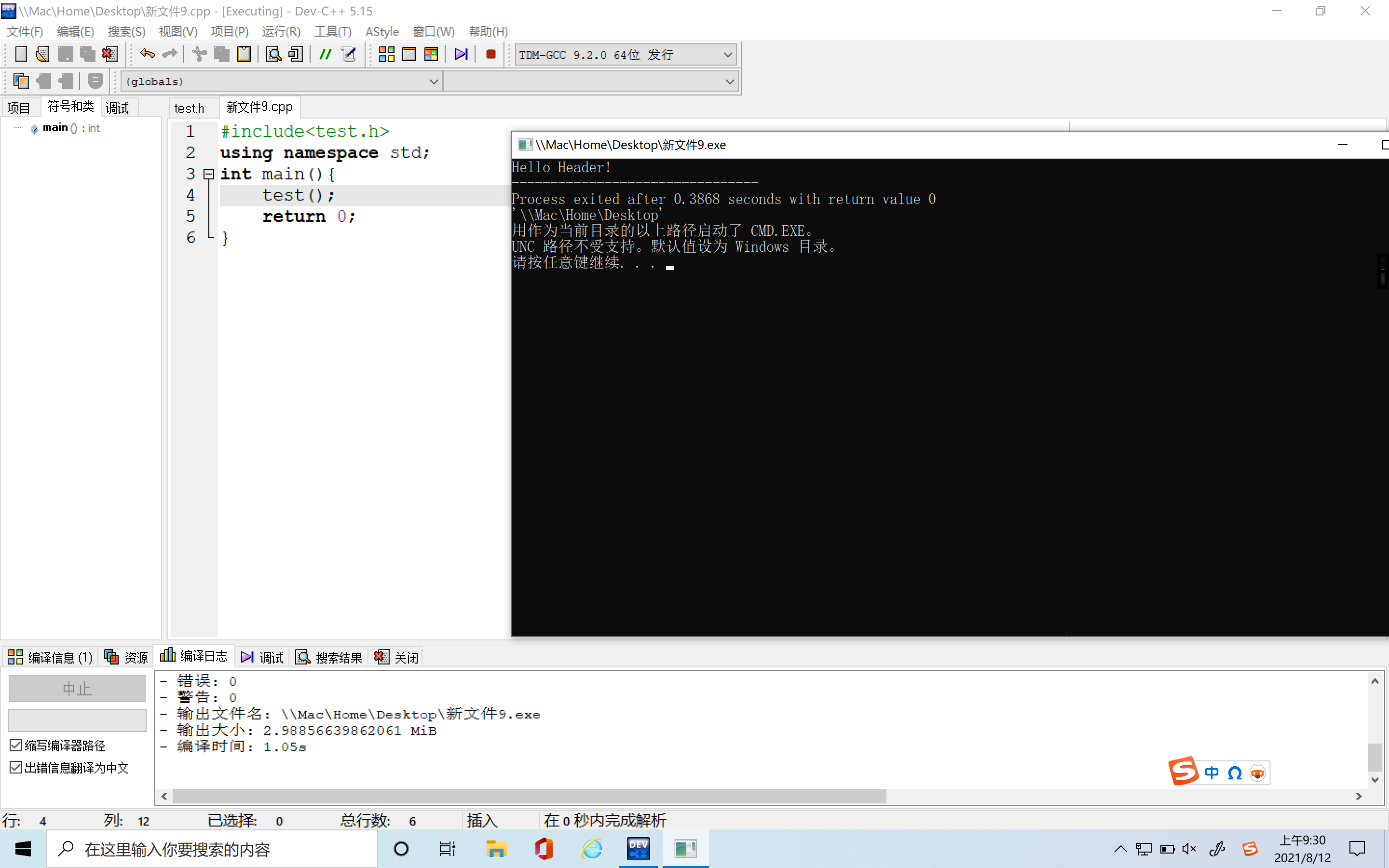Open the 编译信息 (1) bottom tab
Viewport: 1389px width, 868px height.
pos(51,657)
